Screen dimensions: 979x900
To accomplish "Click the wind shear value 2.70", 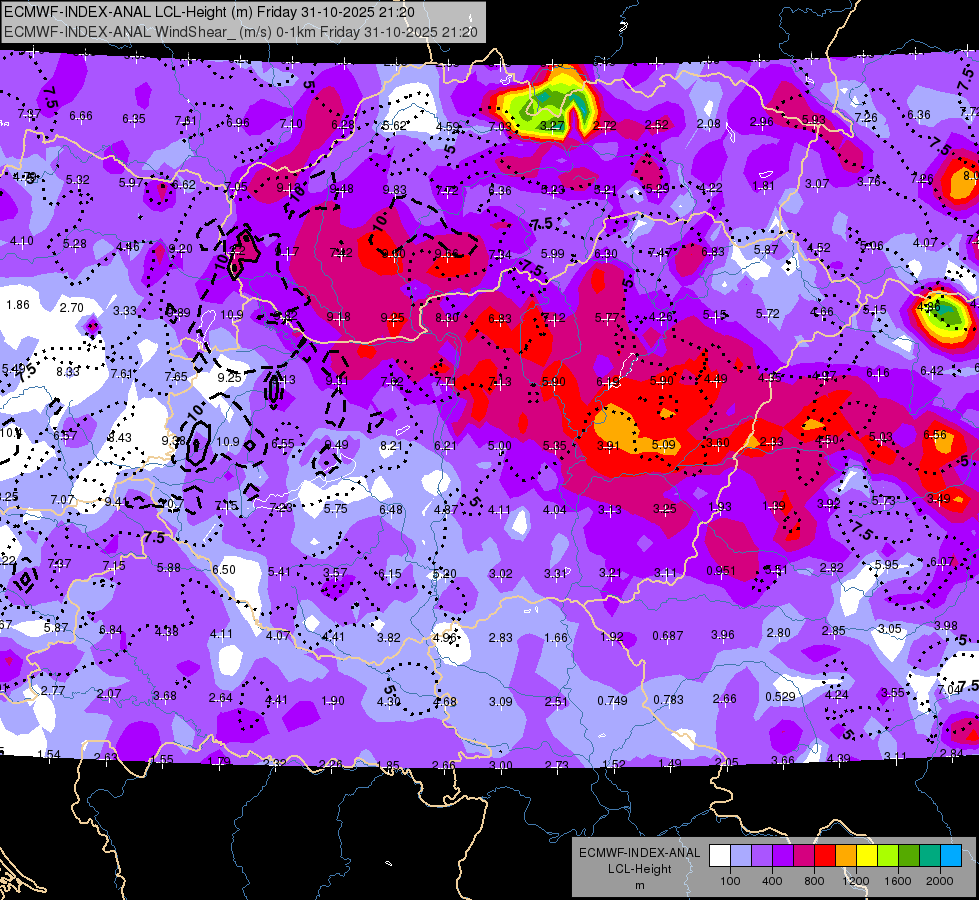I will pos(72,307).
